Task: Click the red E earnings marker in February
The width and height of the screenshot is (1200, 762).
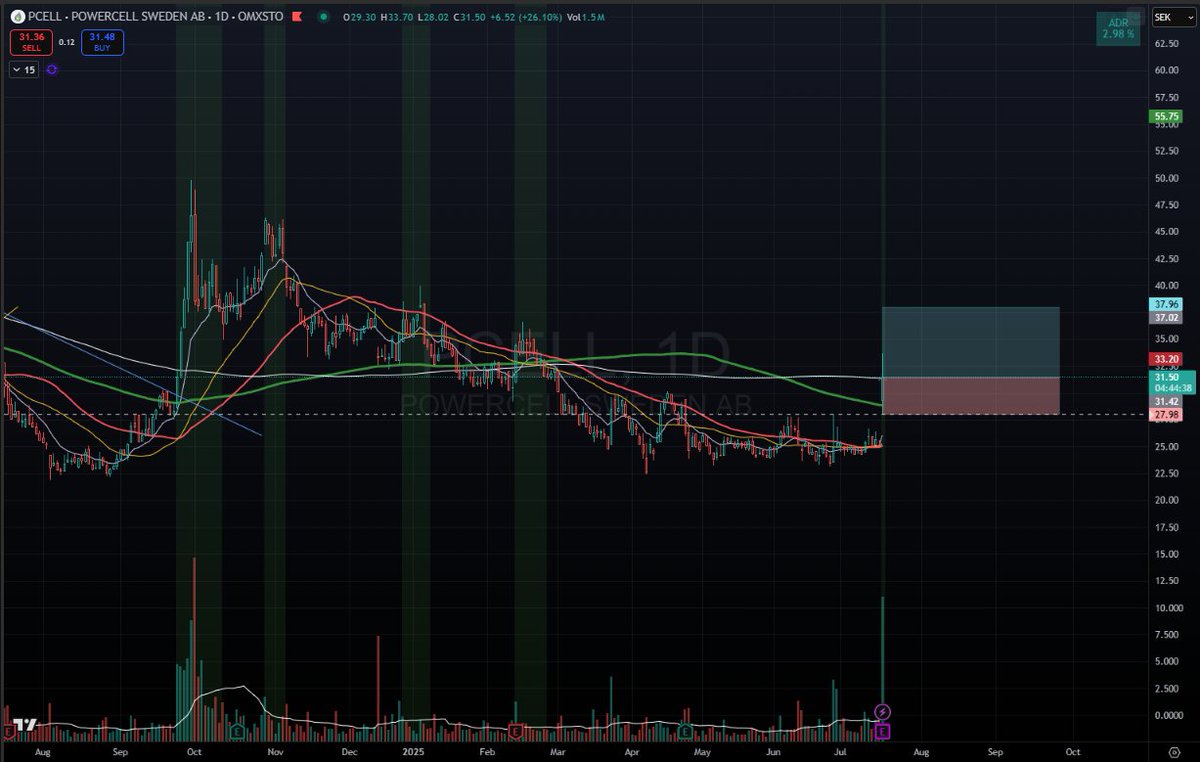Action: coord(516,732)
